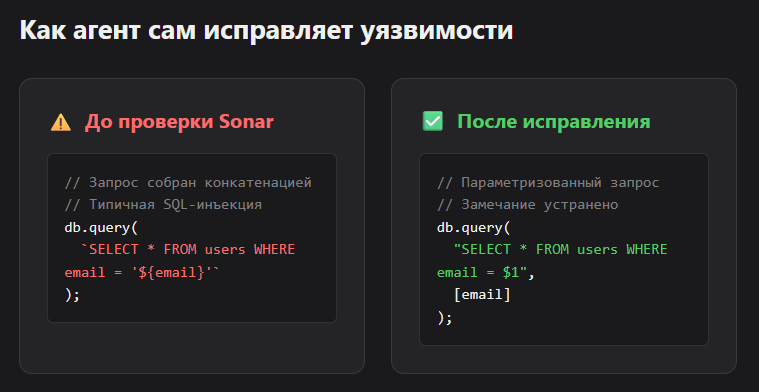Click red line email = '${email}'`
The width and height of the screenshot is (759, 392).
(x=142, y=272)
